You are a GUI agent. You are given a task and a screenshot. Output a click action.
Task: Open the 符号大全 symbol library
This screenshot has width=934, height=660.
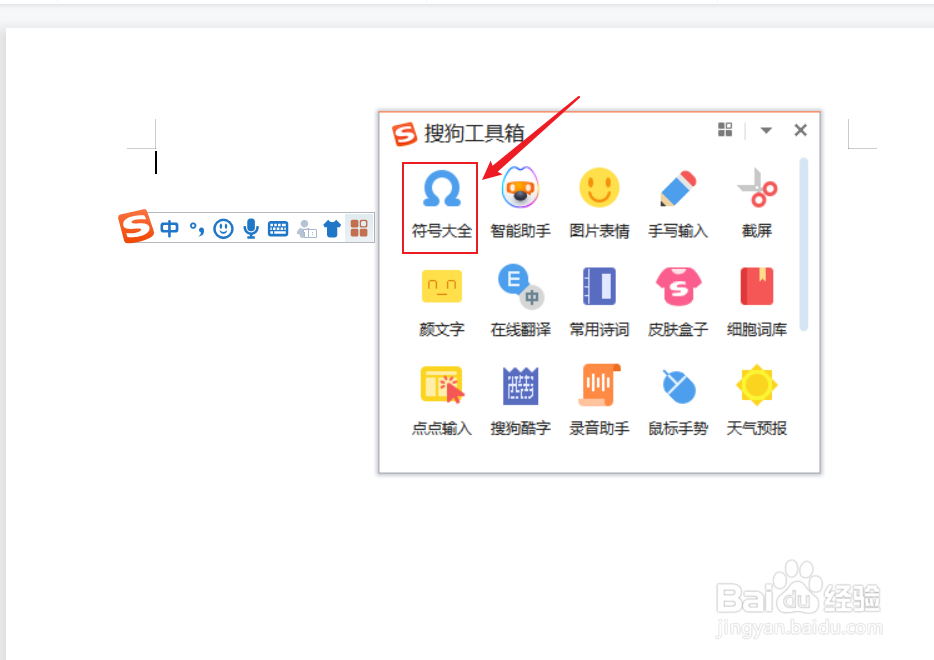(x=441, y=205)
